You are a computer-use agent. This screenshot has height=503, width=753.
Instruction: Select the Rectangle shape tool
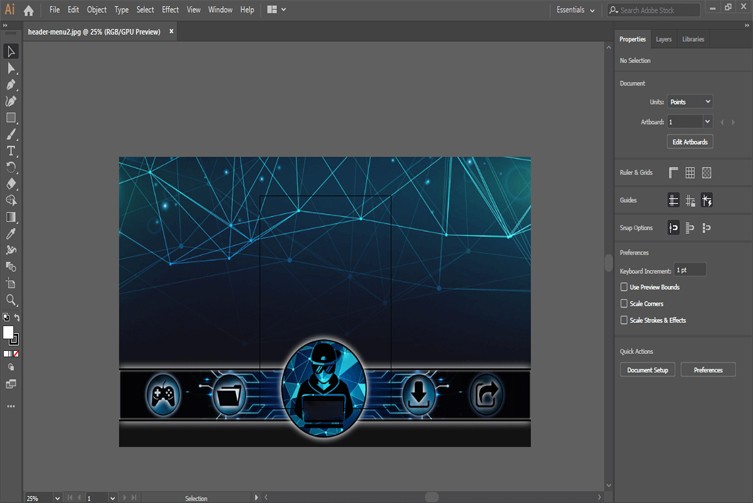pos(11,118)
